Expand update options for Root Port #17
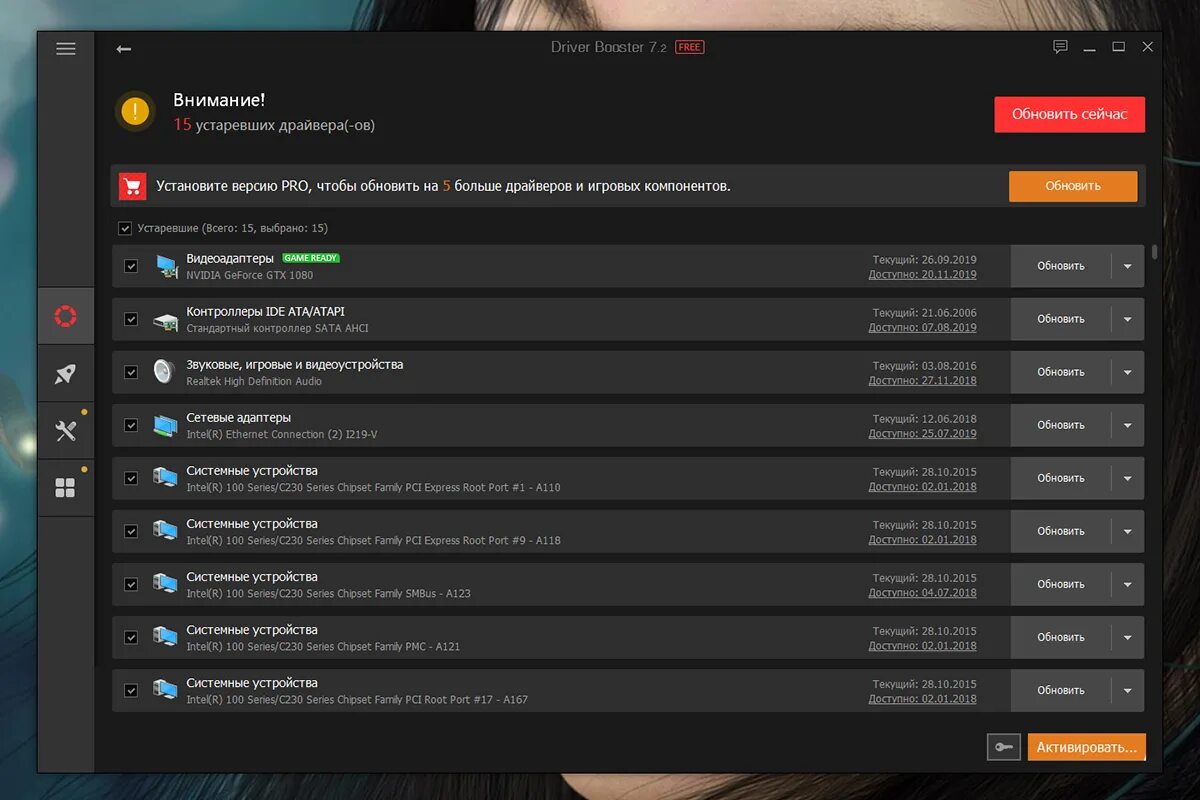Image resolution: width=1200 pixels, height=800 pixels. [x=1128, y=690]
